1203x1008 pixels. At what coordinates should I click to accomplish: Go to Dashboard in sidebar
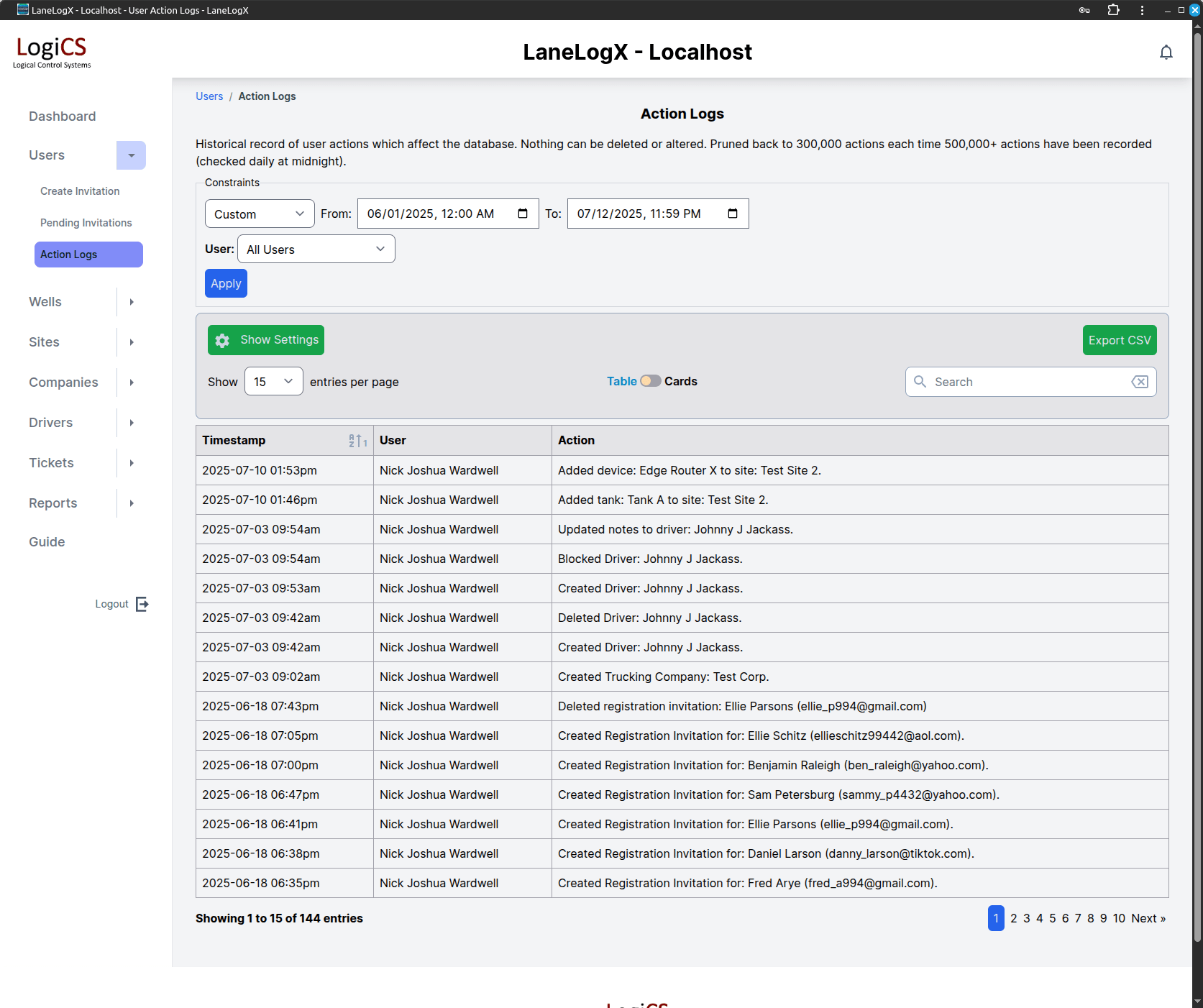point(63,116)
